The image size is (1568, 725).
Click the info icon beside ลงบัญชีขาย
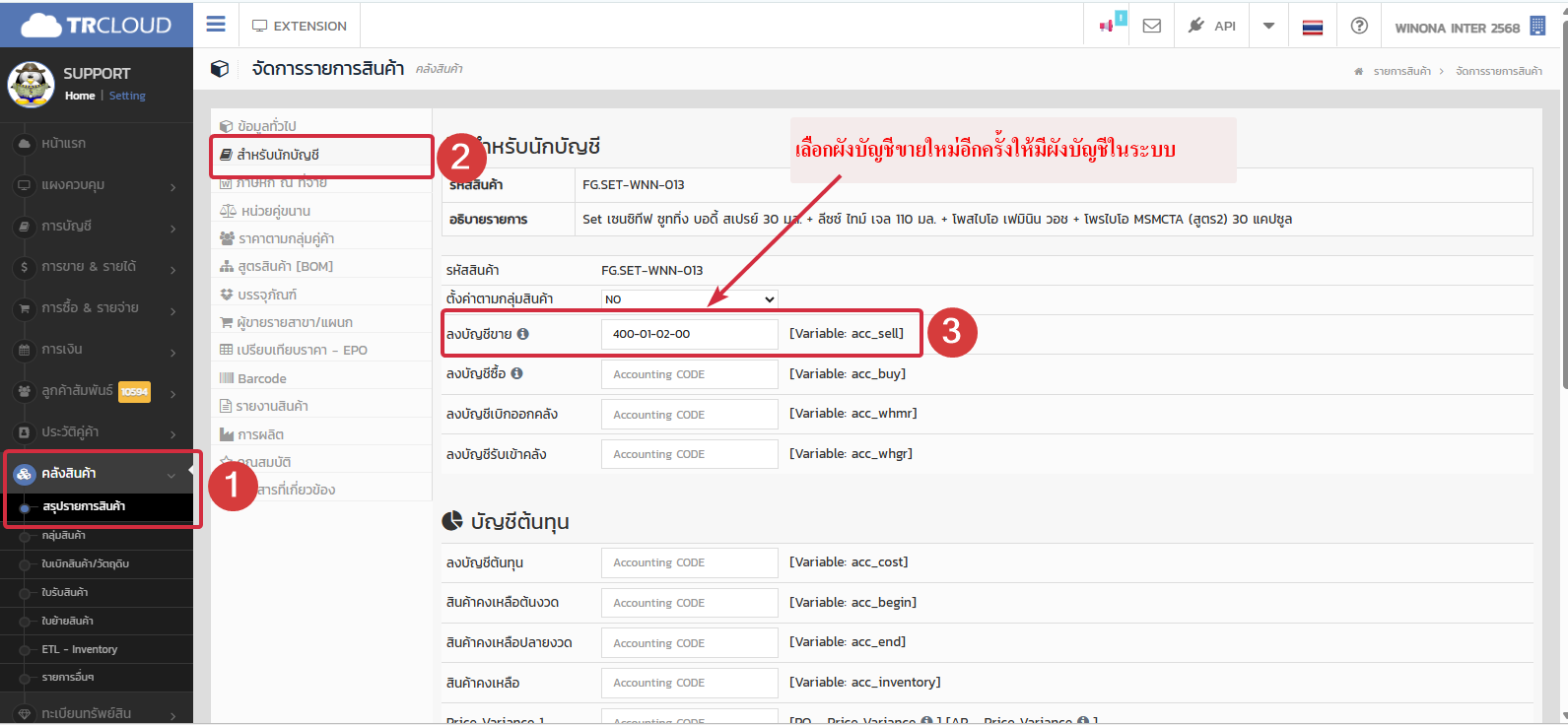pos(523,334)
